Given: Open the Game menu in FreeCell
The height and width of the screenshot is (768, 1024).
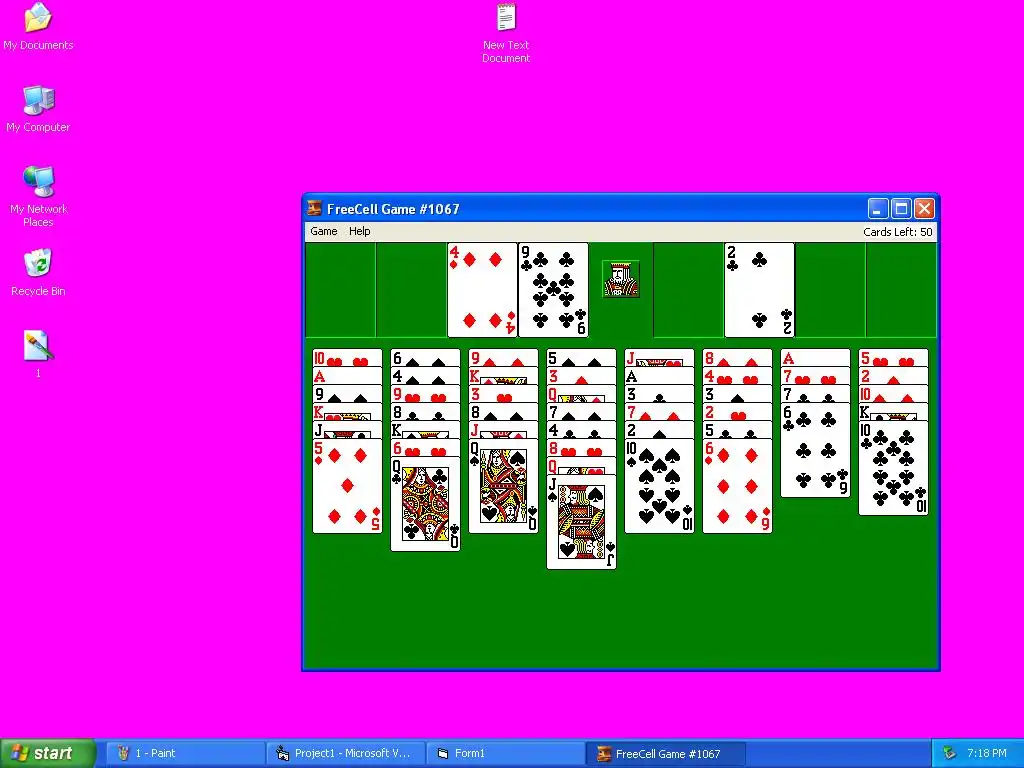Looking at the screenshot, I should (323, 231).
